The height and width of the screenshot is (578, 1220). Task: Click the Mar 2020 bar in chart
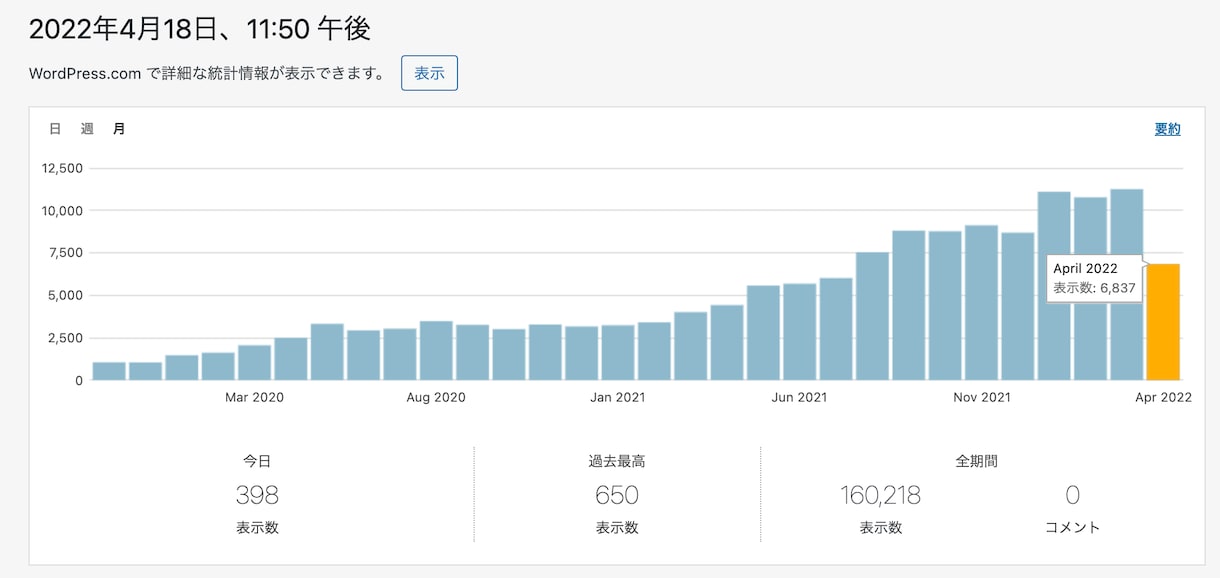pos(254,363)
